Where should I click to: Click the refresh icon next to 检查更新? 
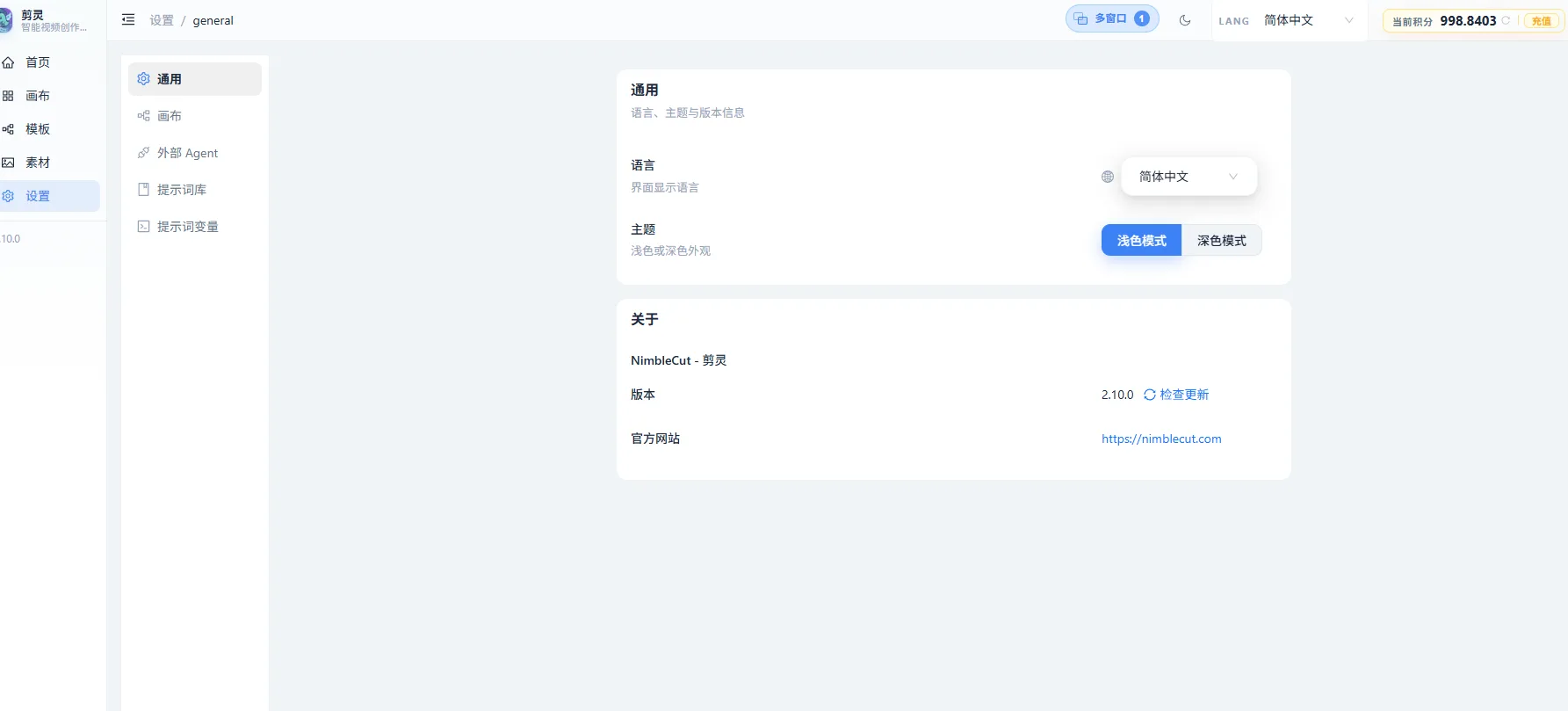pos(1150,395)
